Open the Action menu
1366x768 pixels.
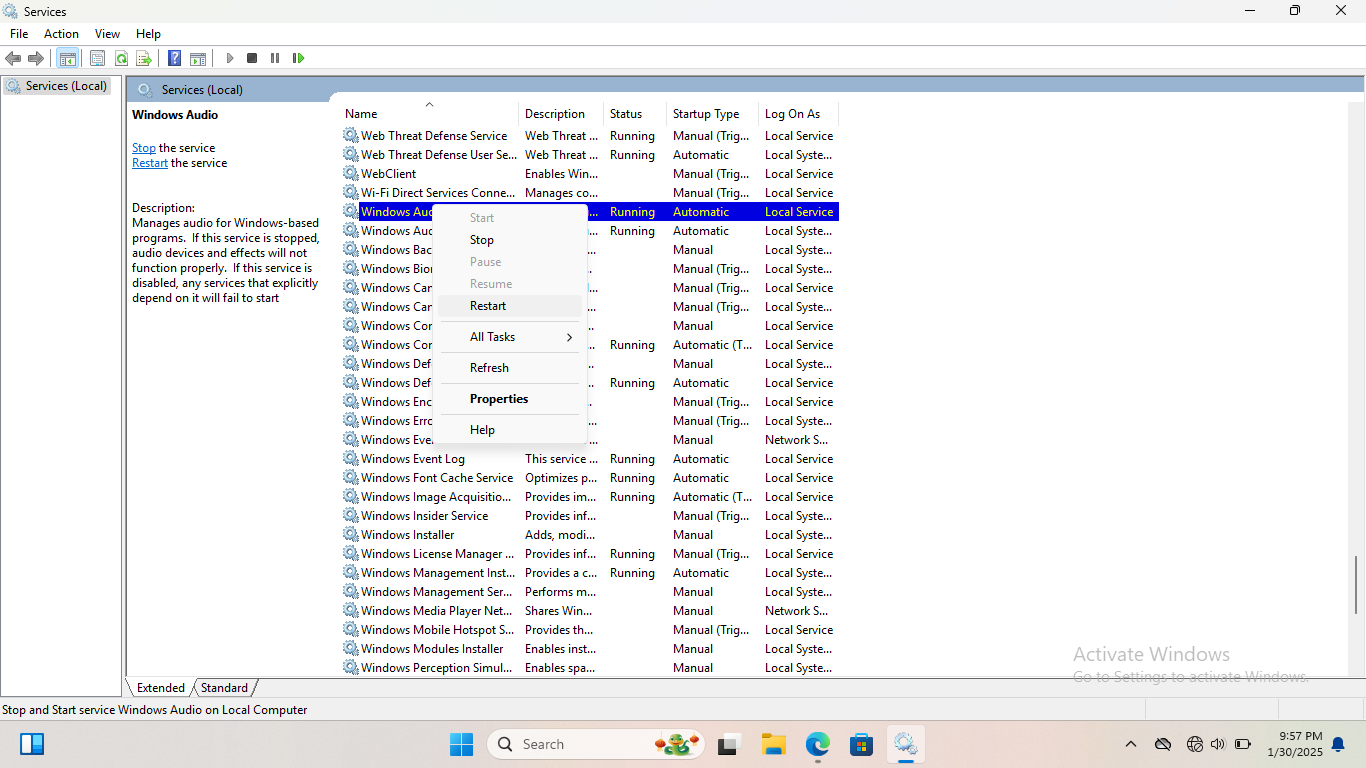pos(61,34)
